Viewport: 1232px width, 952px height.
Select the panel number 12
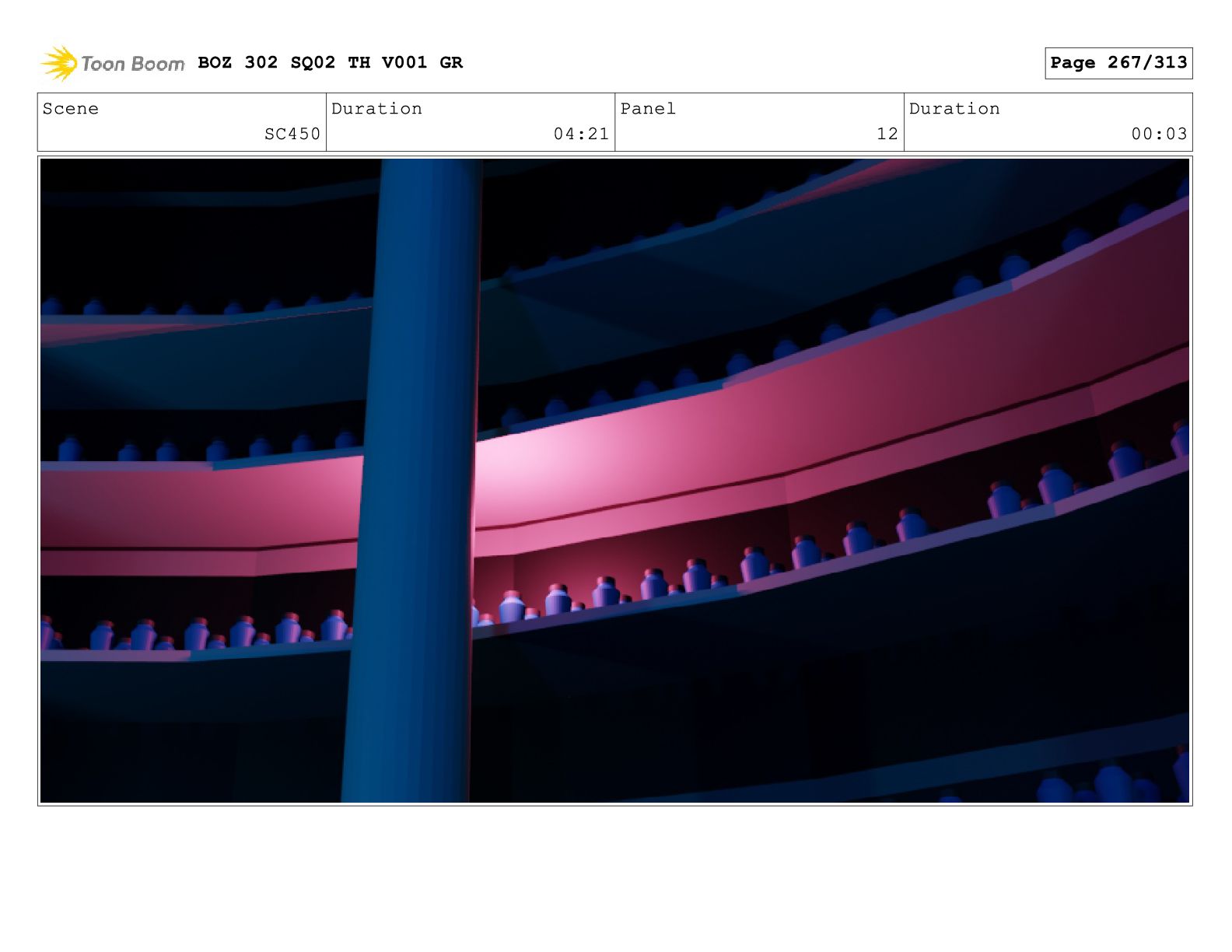887,134
